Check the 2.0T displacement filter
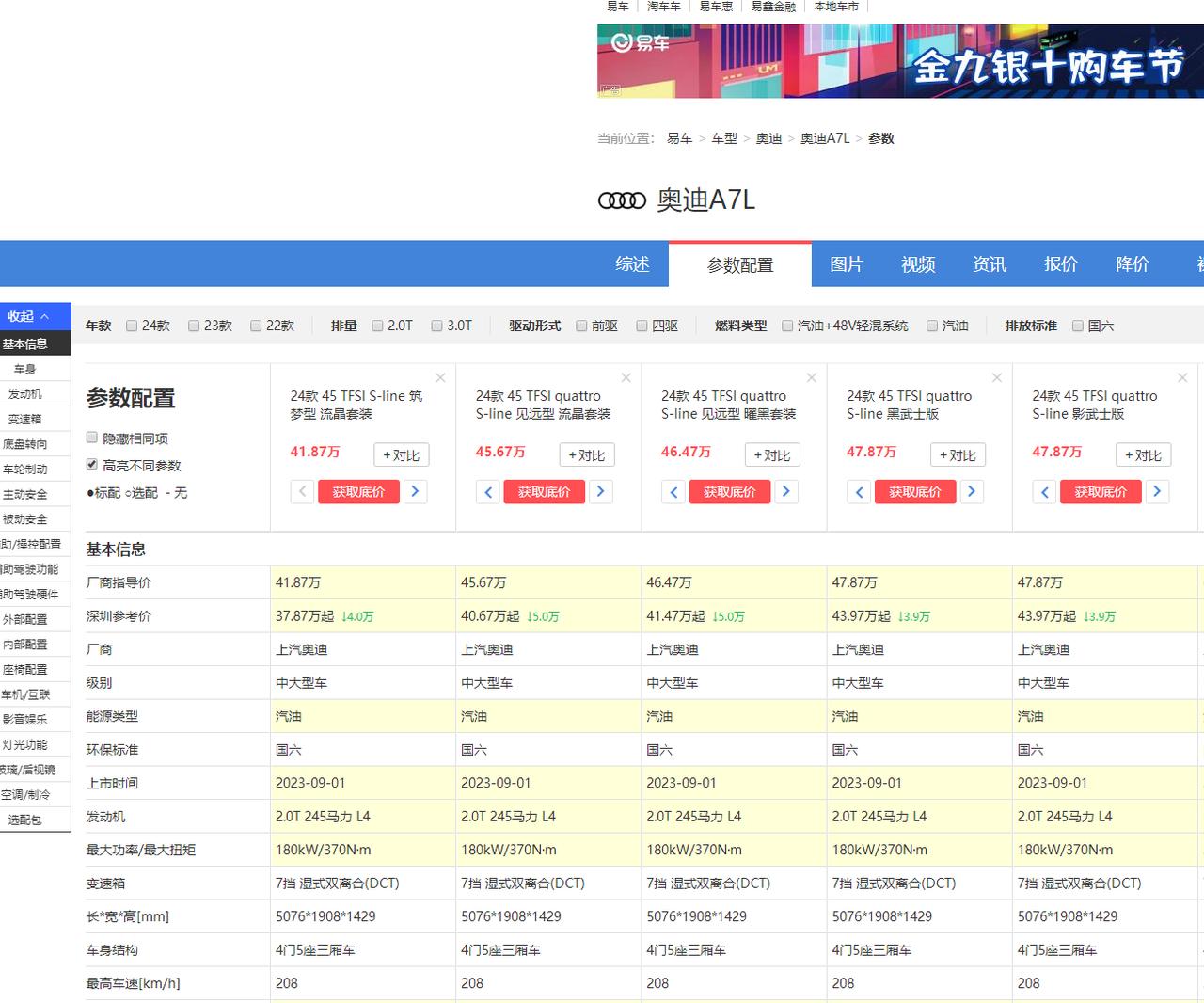The height and width of the screenshot is (1003, 1204). 377,326
